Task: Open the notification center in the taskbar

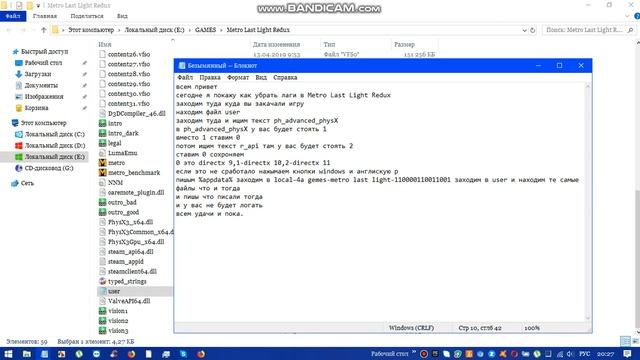Action: click(x=627, y=354)
